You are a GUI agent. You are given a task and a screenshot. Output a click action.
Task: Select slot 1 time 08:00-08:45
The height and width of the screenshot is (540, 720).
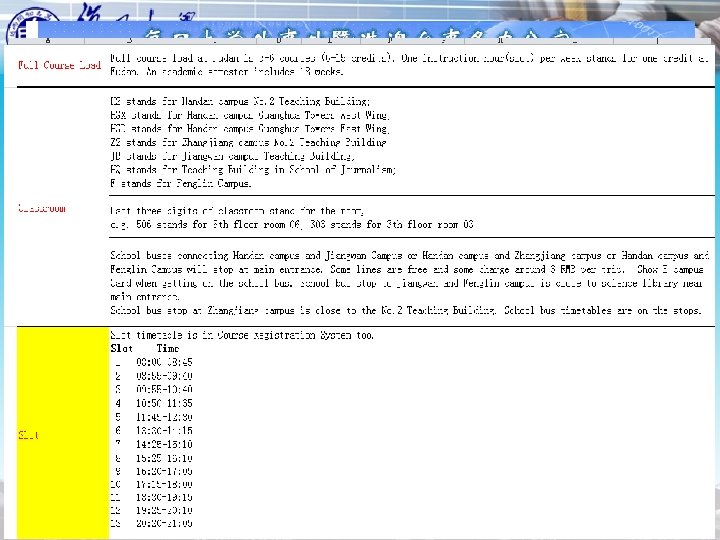coord(164,362)
